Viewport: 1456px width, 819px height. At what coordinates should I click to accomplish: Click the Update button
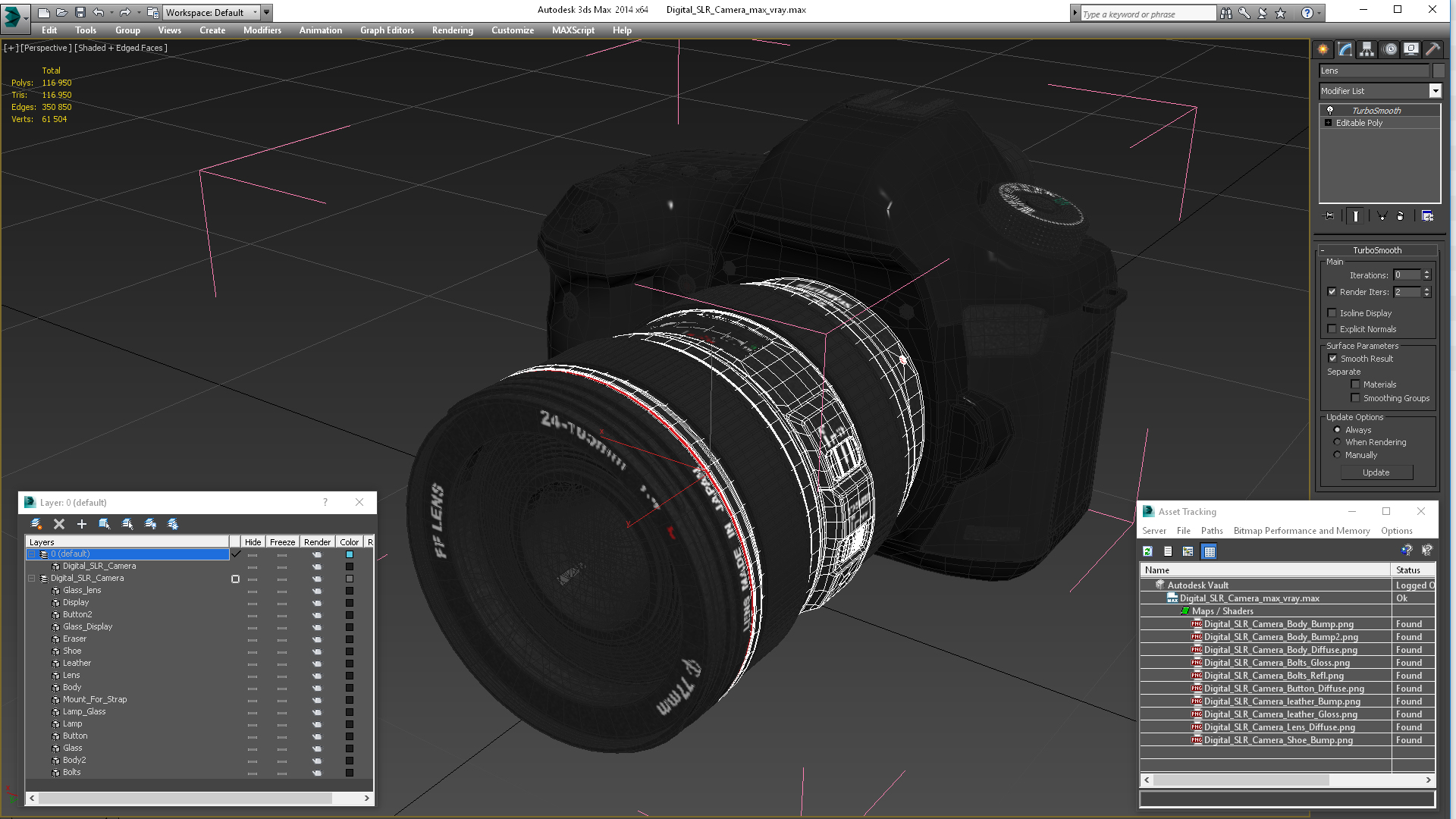(1376, 472)
